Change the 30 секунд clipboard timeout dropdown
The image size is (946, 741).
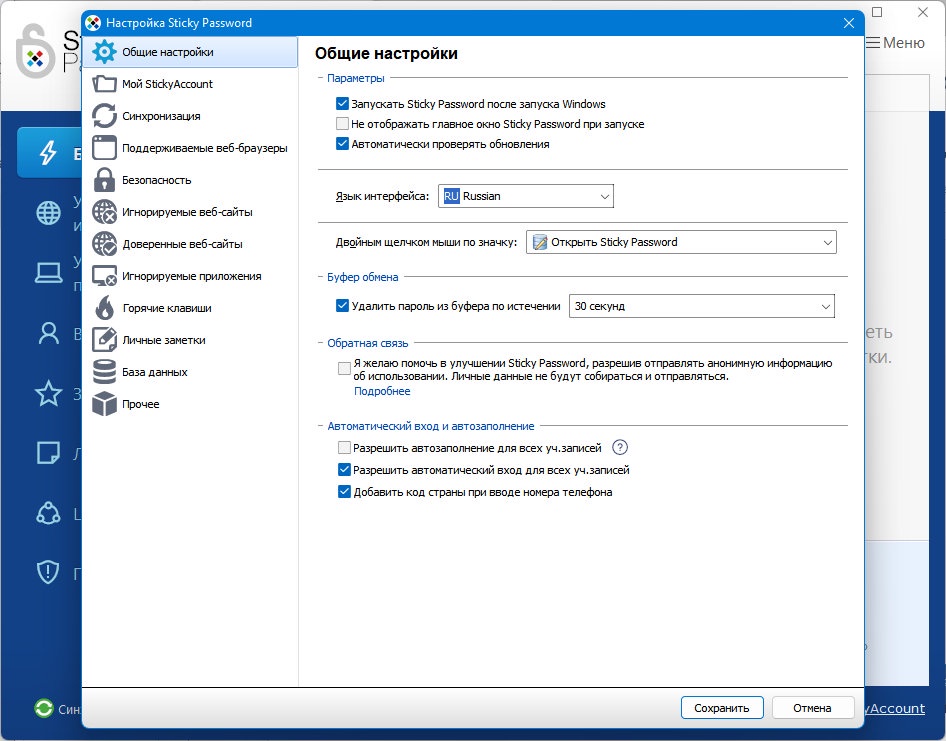[702, 305]
